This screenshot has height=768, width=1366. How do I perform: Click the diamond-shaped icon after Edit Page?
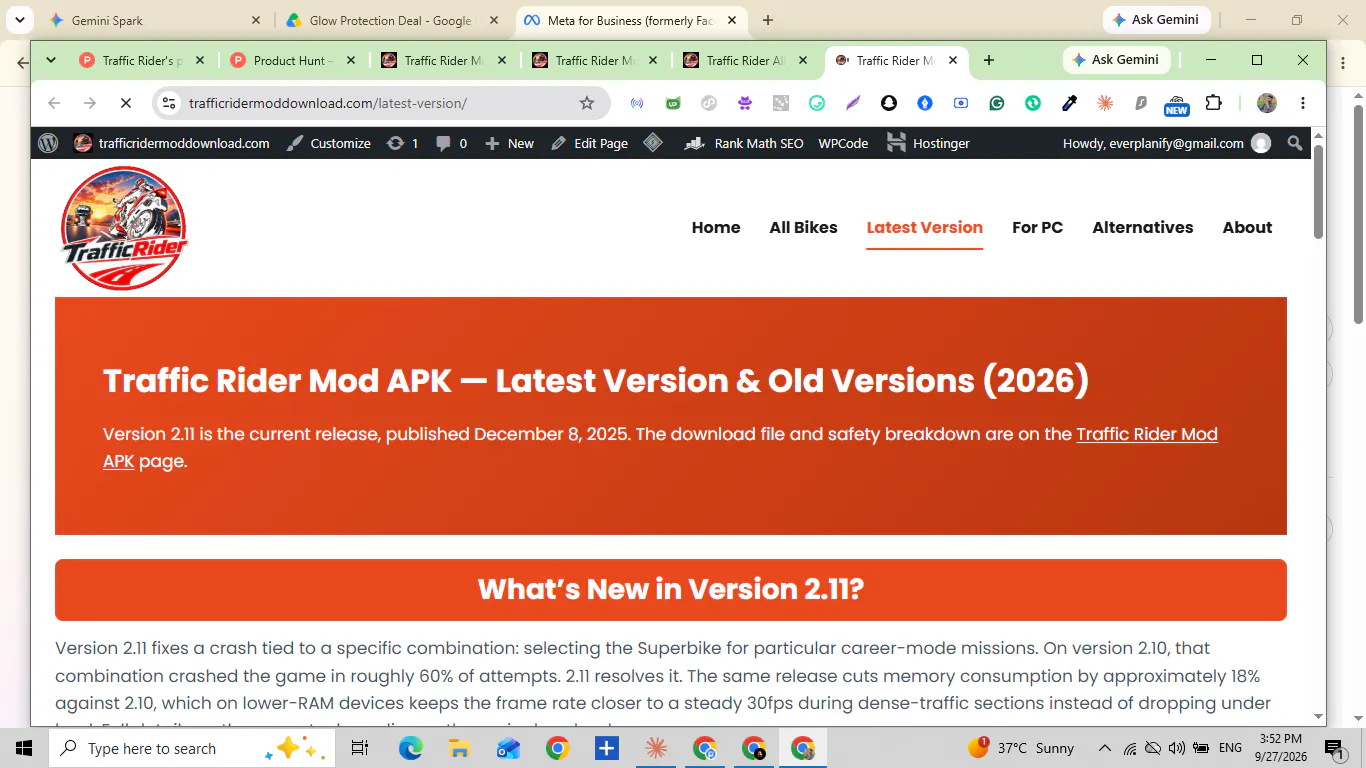(653, 143)
